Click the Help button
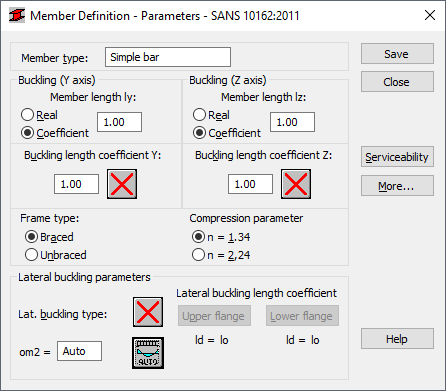Image resolution: width=446 pixels, height=391 pixels. [397, 339]
